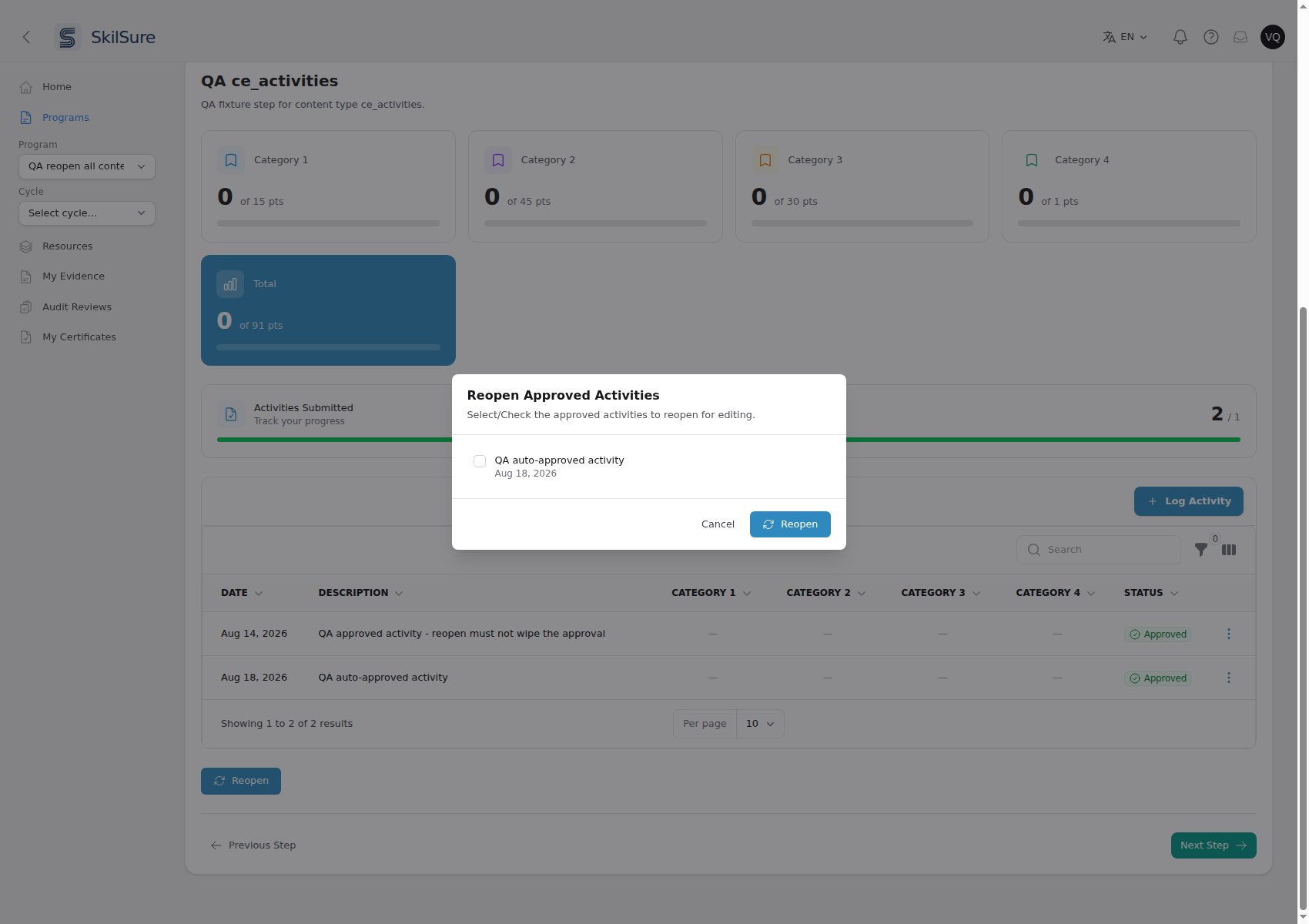Screen dimensions: 1309x924
Task: Open the Select cycle dropdown
Action: click(x=87, y=213)
